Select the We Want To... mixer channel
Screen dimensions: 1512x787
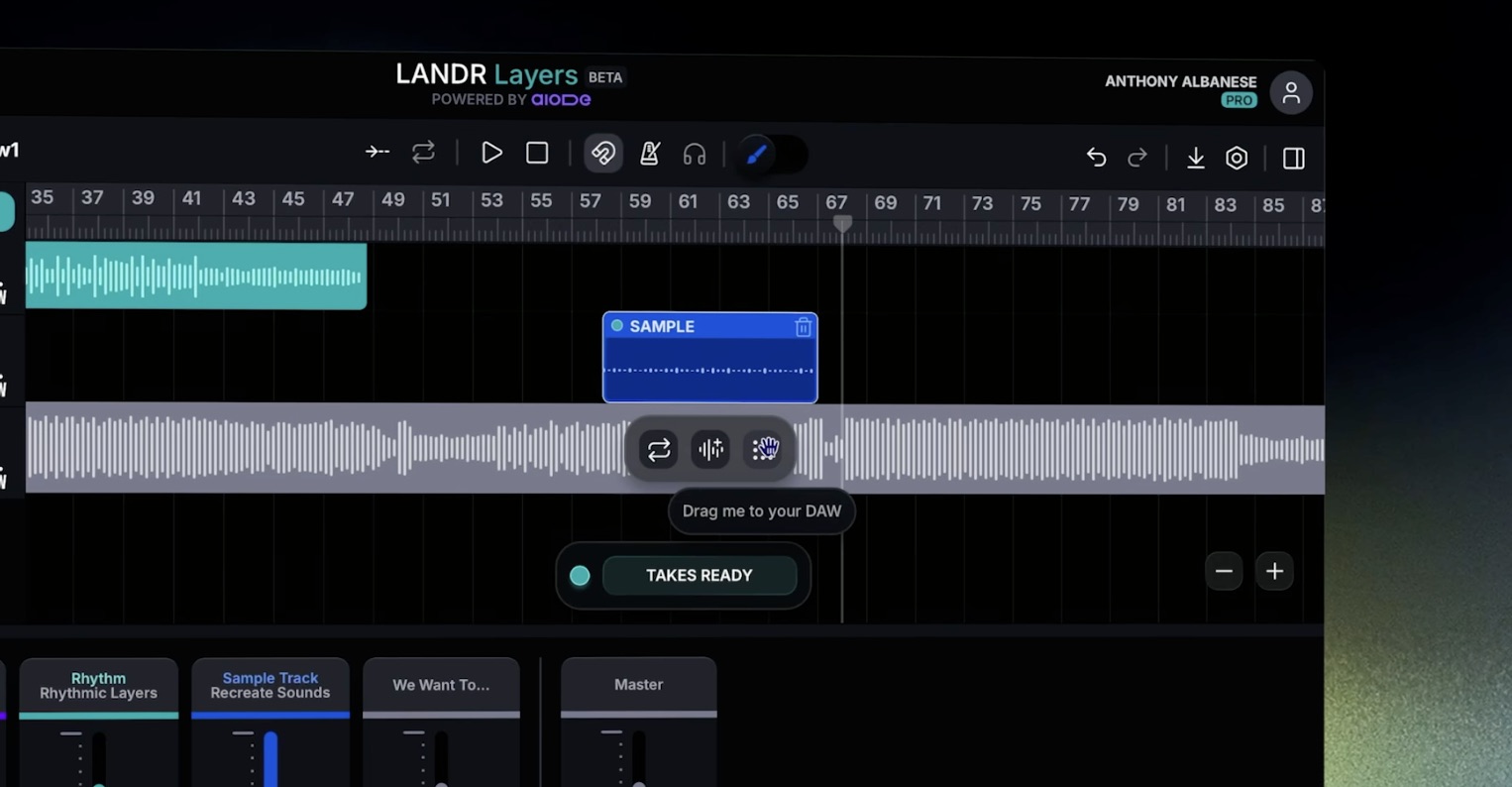pos(441,685)
